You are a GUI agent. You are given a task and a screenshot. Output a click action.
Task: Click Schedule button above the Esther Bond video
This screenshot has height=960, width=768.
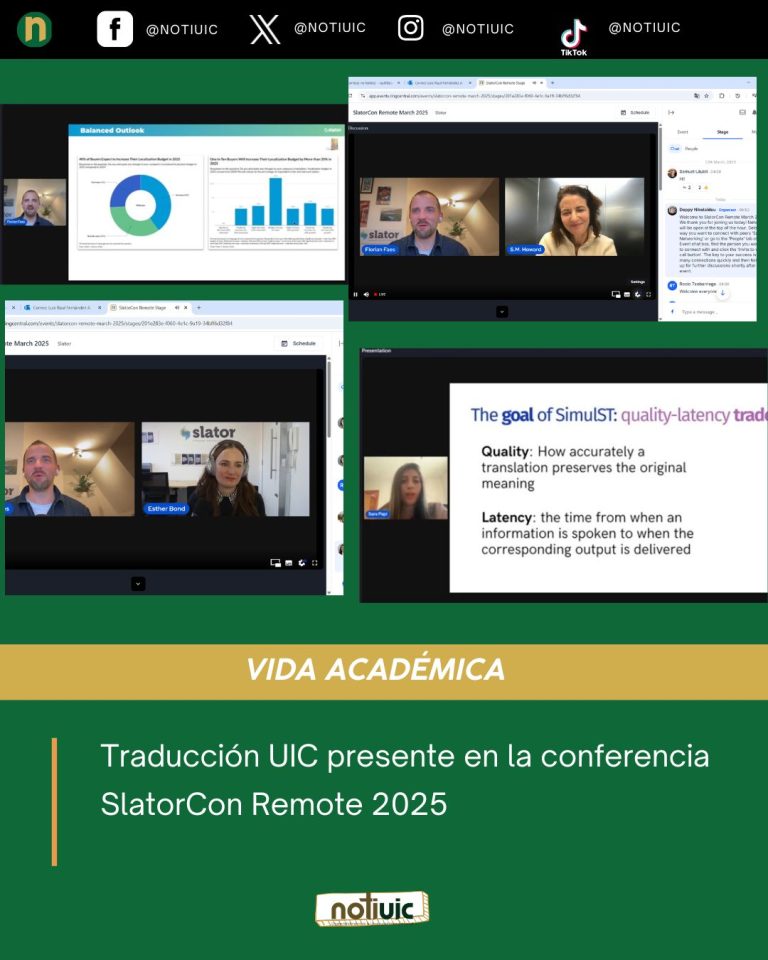pyautogui.click(x=297, y=343)
